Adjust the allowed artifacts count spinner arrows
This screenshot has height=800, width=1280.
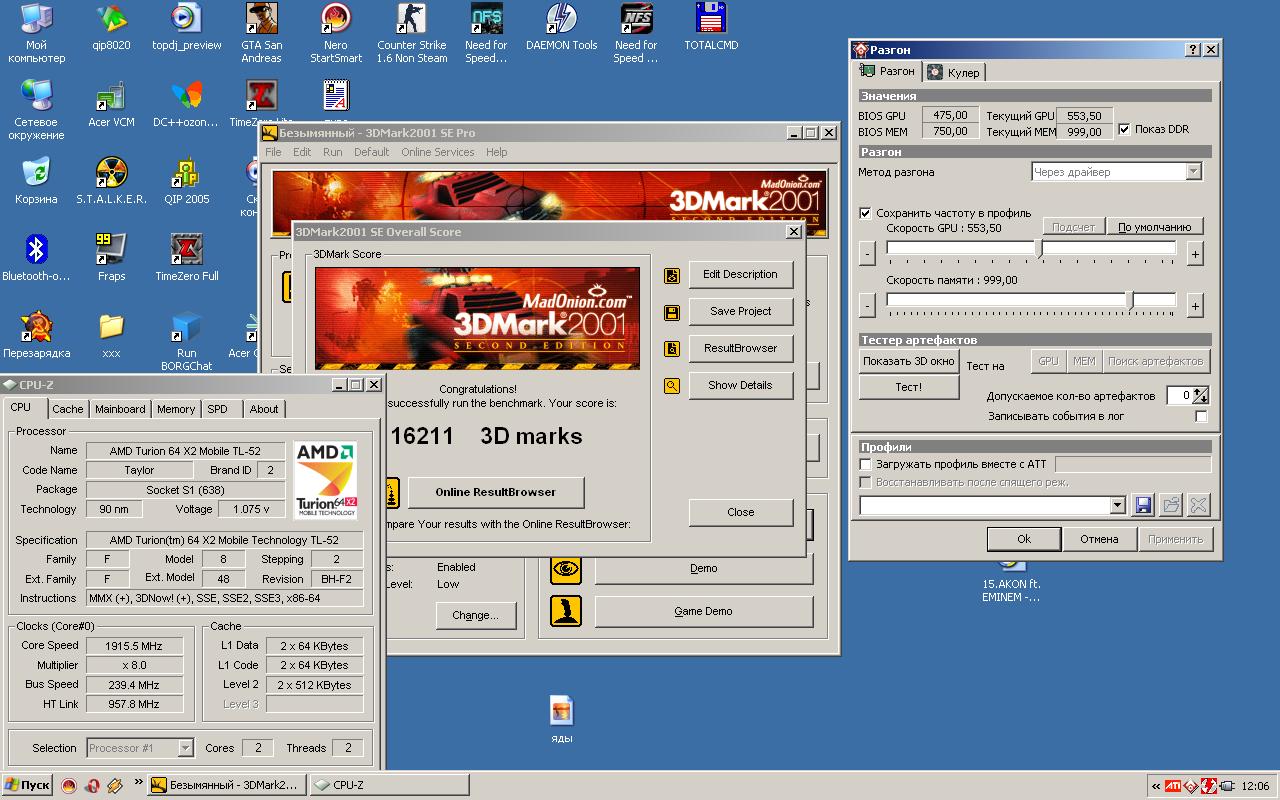(x=1201, y=395)
